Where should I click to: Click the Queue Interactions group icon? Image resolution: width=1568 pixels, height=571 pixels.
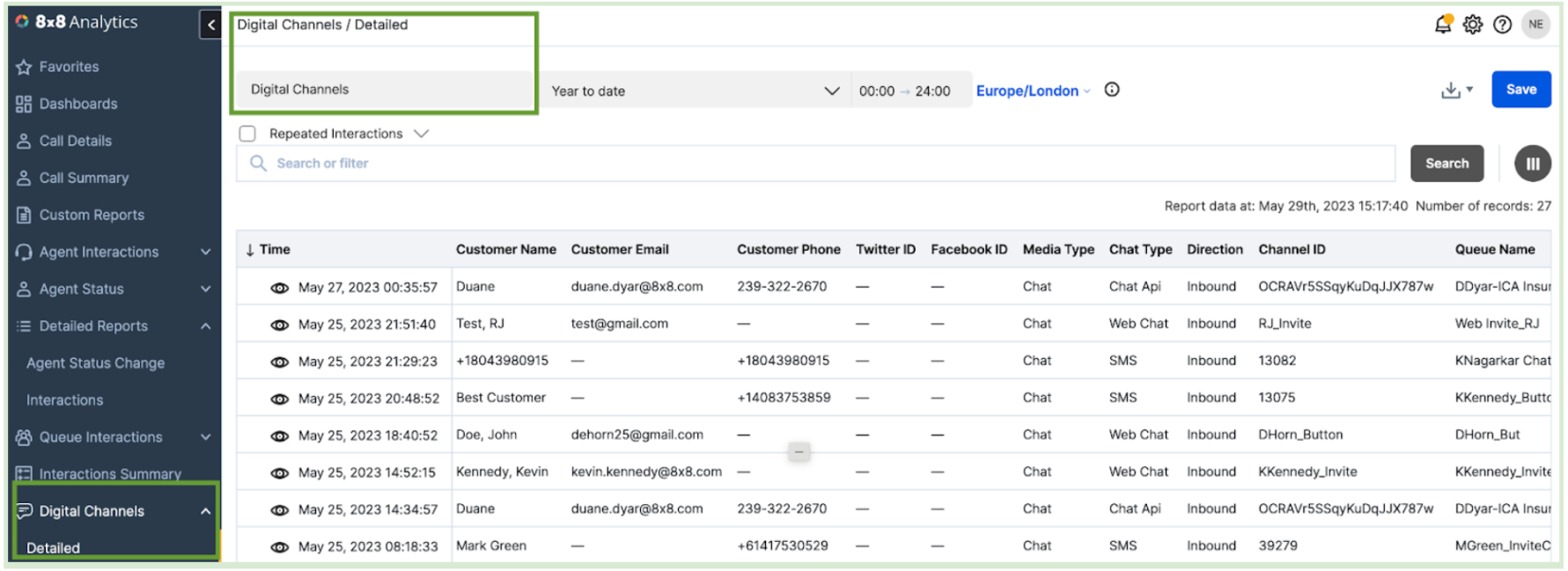[24, 437]
